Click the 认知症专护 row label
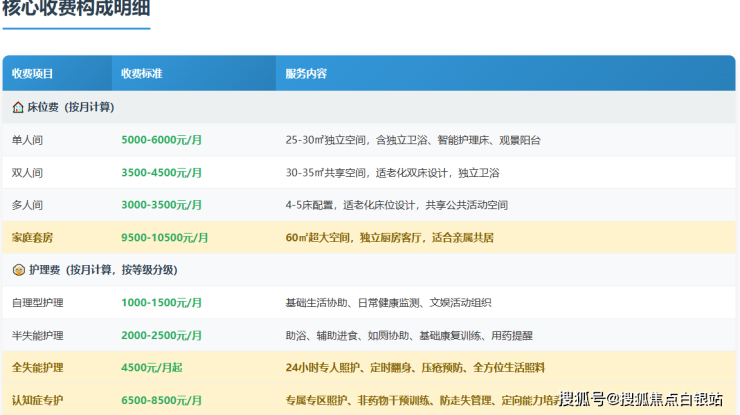Image resolution: width=740 pixels, height=415 pixels. [x=37, y=400]
